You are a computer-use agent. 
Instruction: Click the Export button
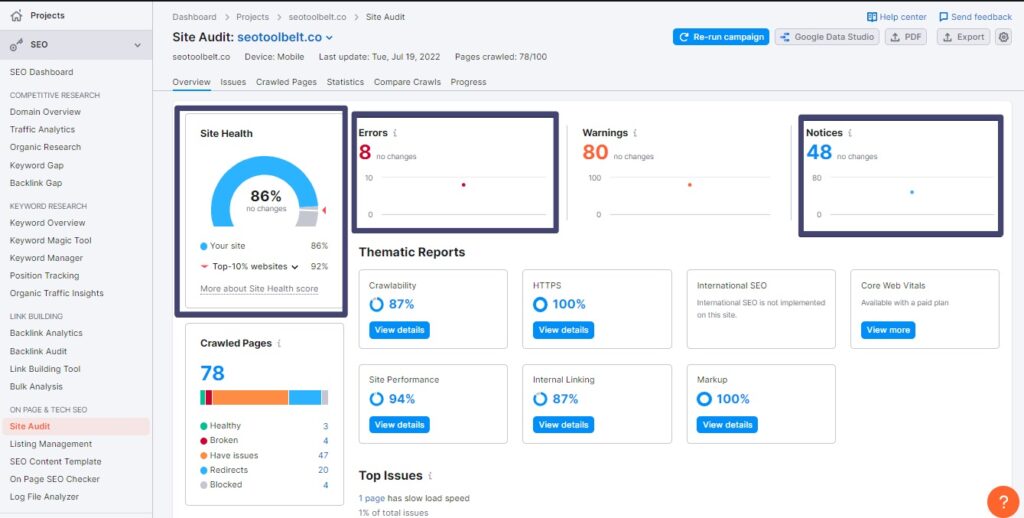coord(963,37)
